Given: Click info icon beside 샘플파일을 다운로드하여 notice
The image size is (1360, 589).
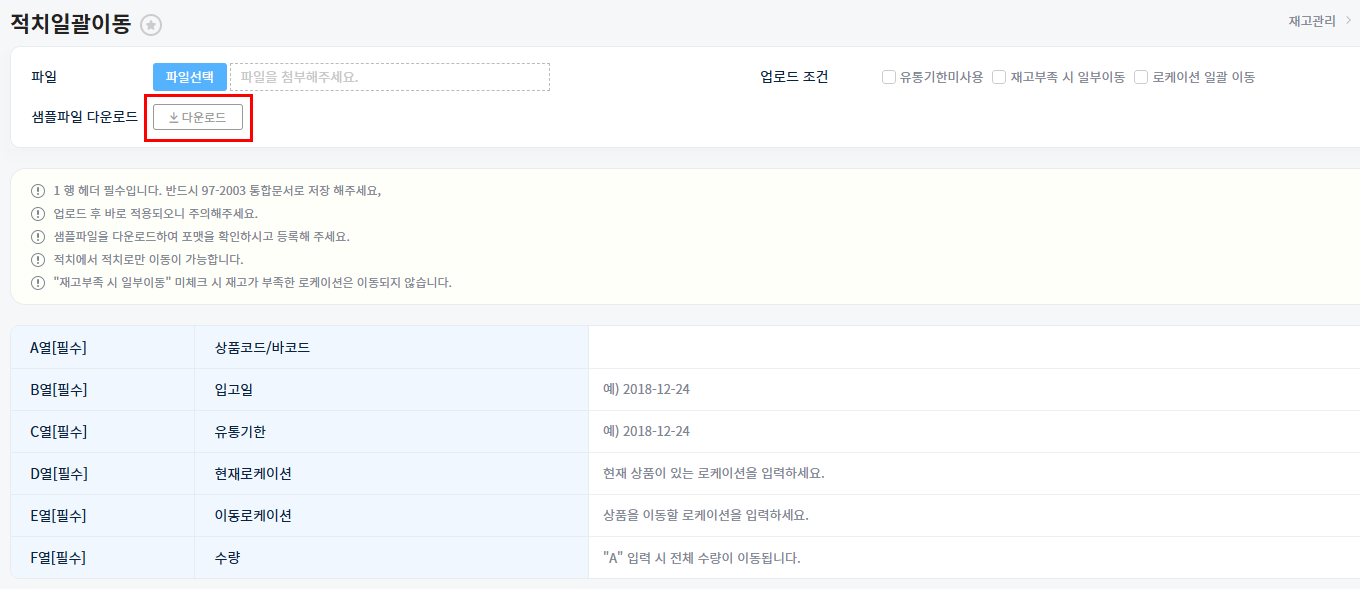Looking at the screenshot, I should pyautogui.click(x=38, y=237).
